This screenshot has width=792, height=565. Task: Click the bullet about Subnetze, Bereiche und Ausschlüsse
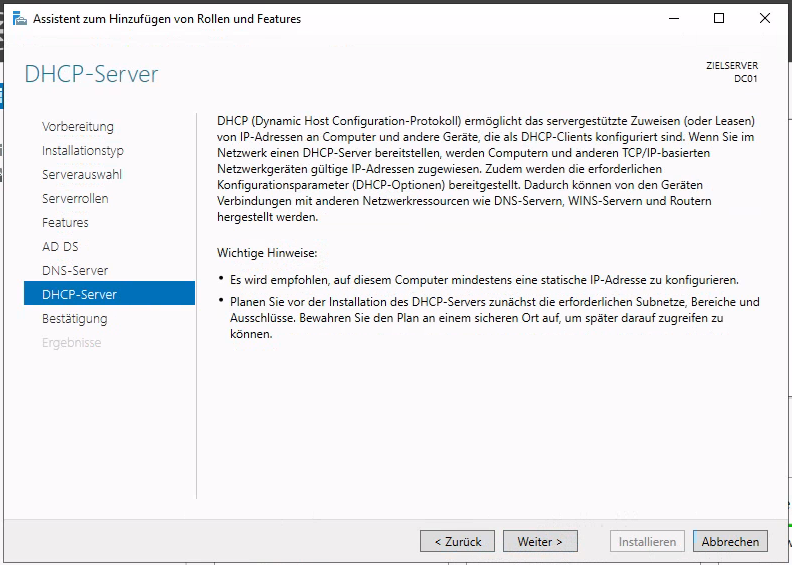[x=494, y=318]
